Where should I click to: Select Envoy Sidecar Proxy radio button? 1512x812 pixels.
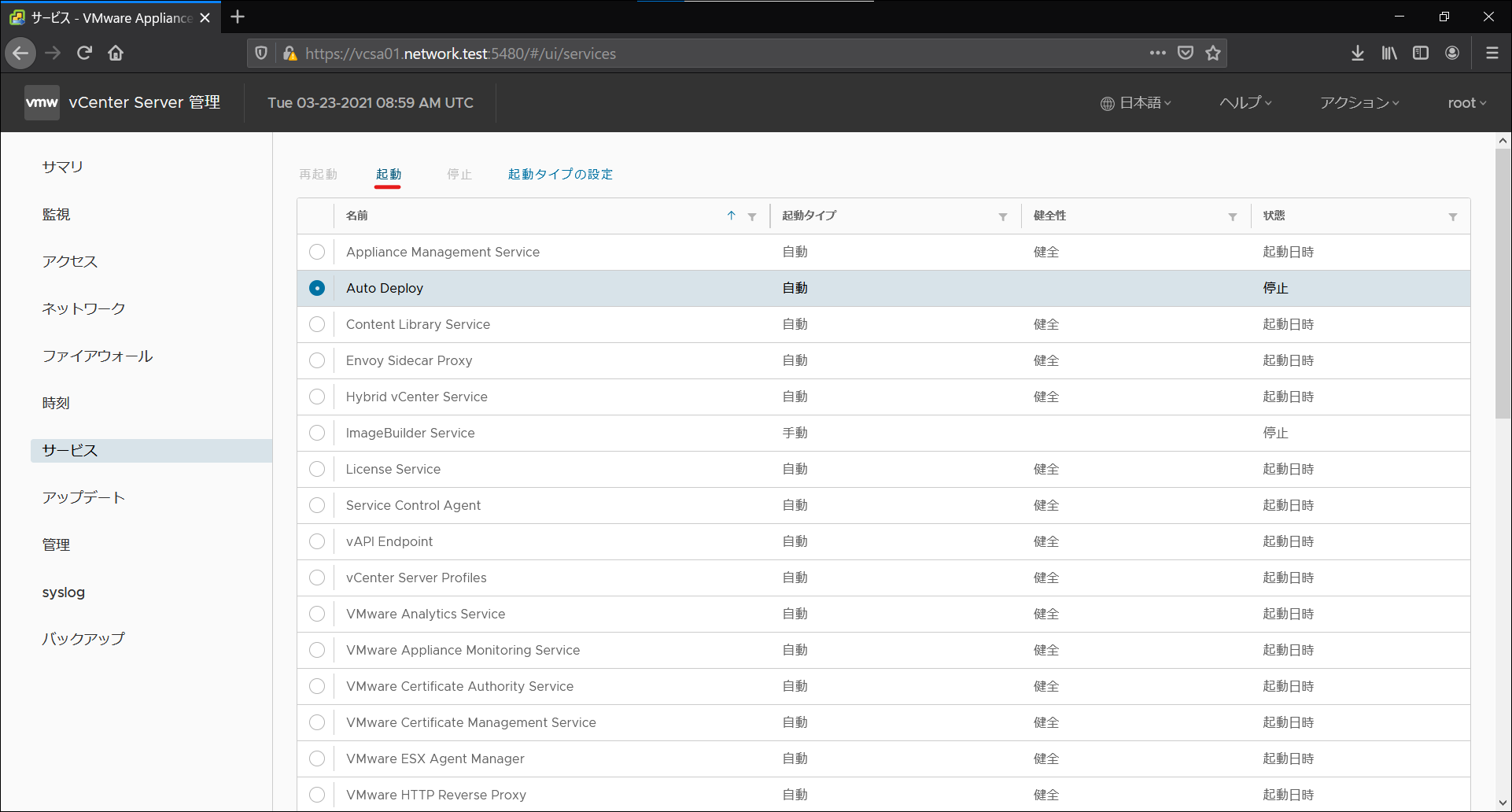point(317,360)
